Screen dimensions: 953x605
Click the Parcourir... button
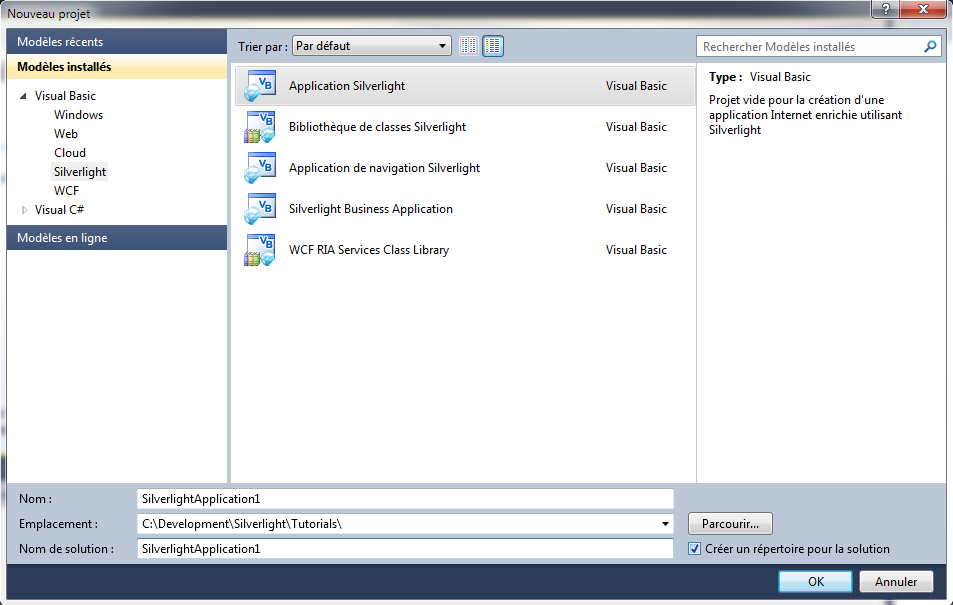(730, 523)
